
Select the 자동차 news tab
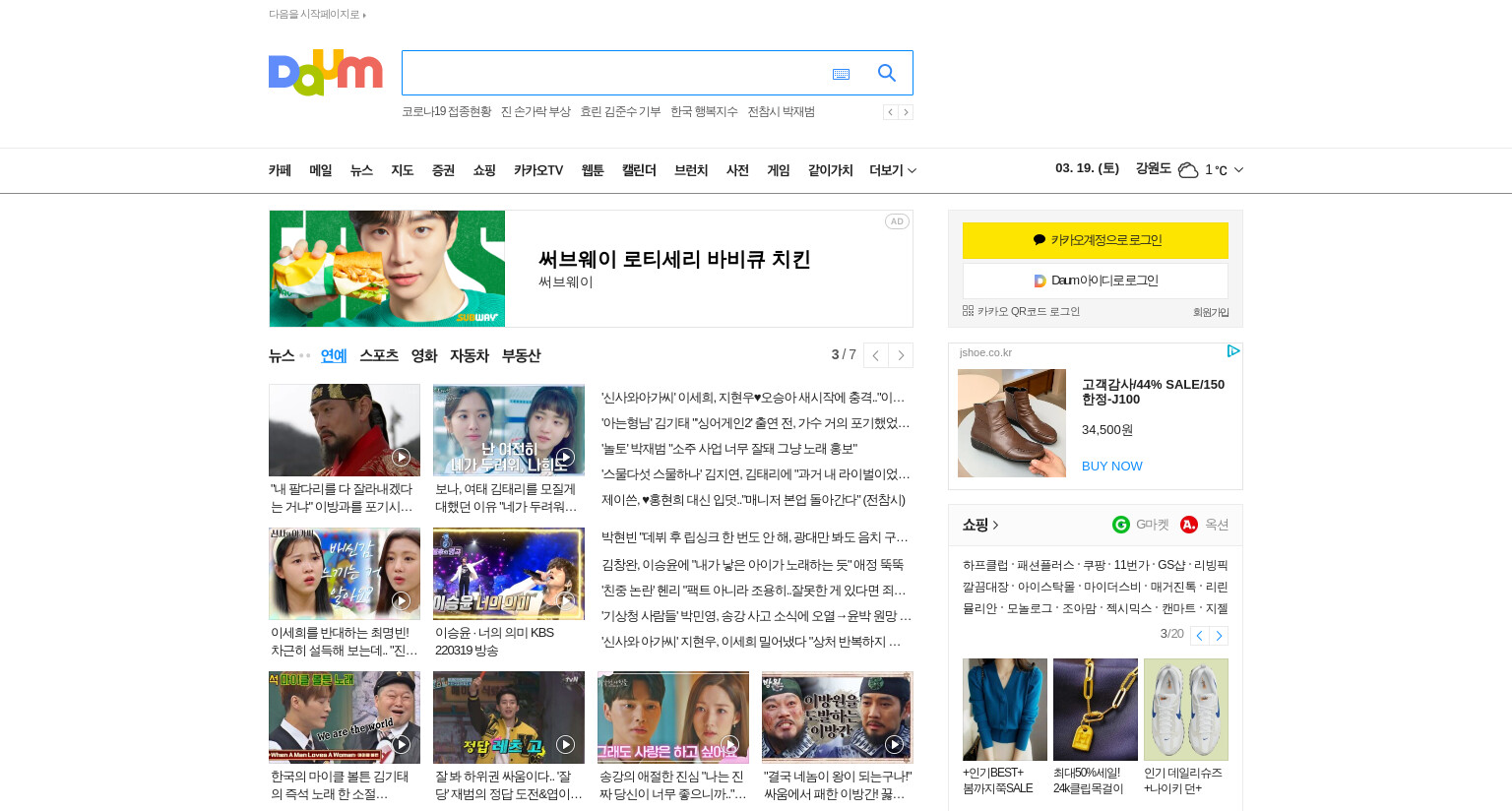[x=470, y=355]
